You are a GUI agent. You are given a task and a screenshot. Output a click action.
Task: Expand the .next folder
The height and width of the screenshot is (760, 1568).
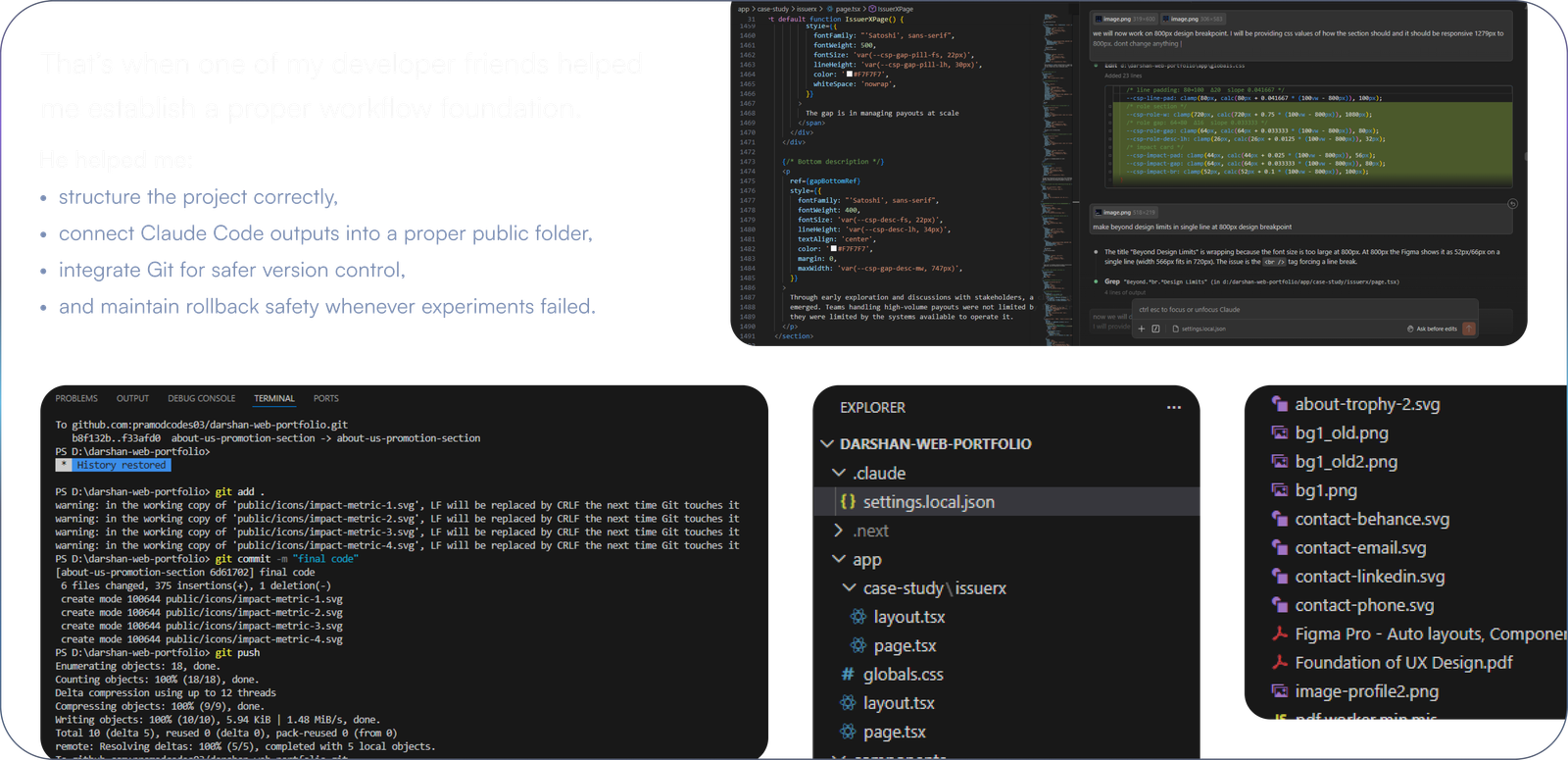839,531
